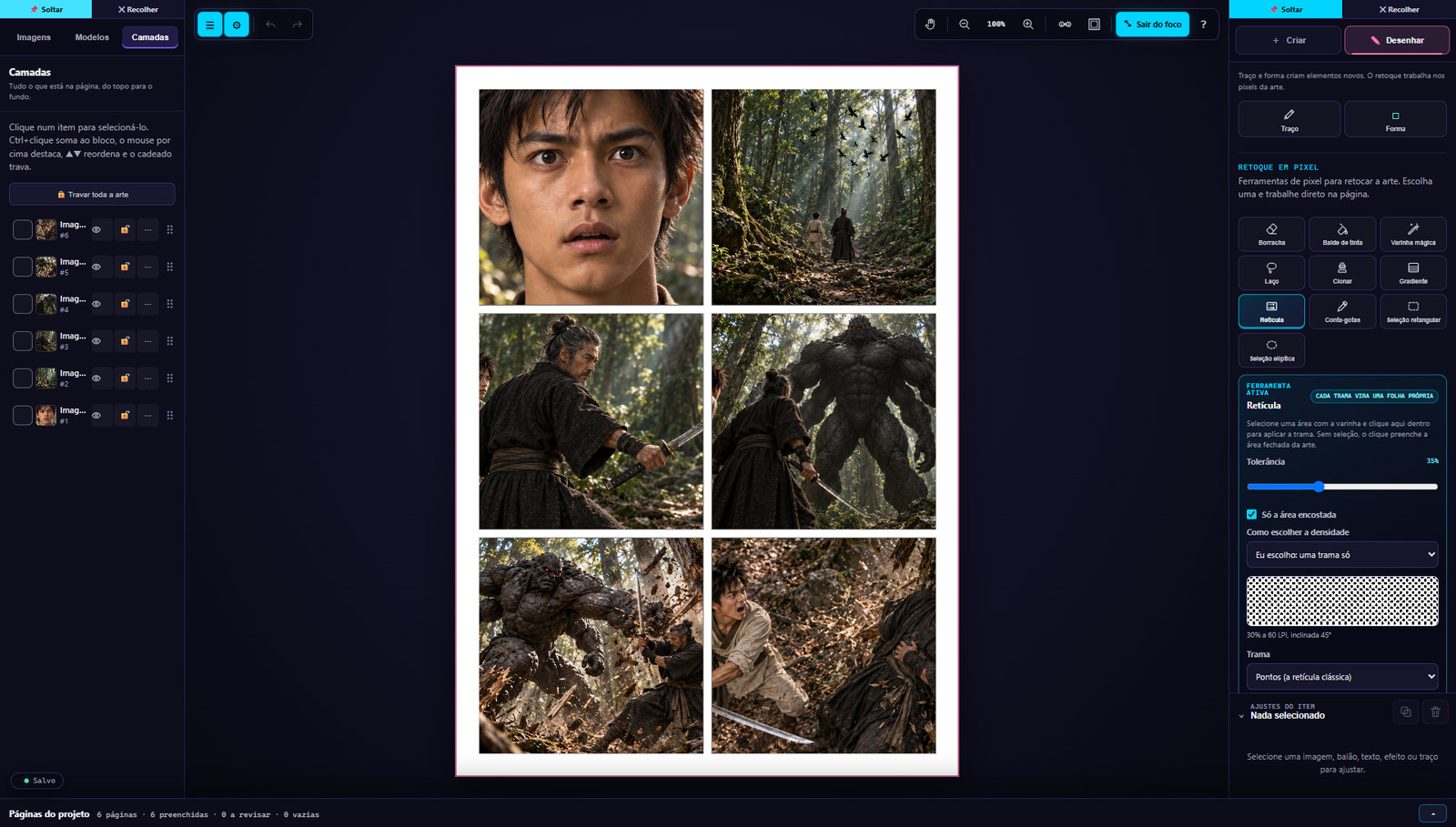The width and height of the screenshot is (1456, 827).
Task: Select the Forma shape tool
Action: click(1395, 119)
